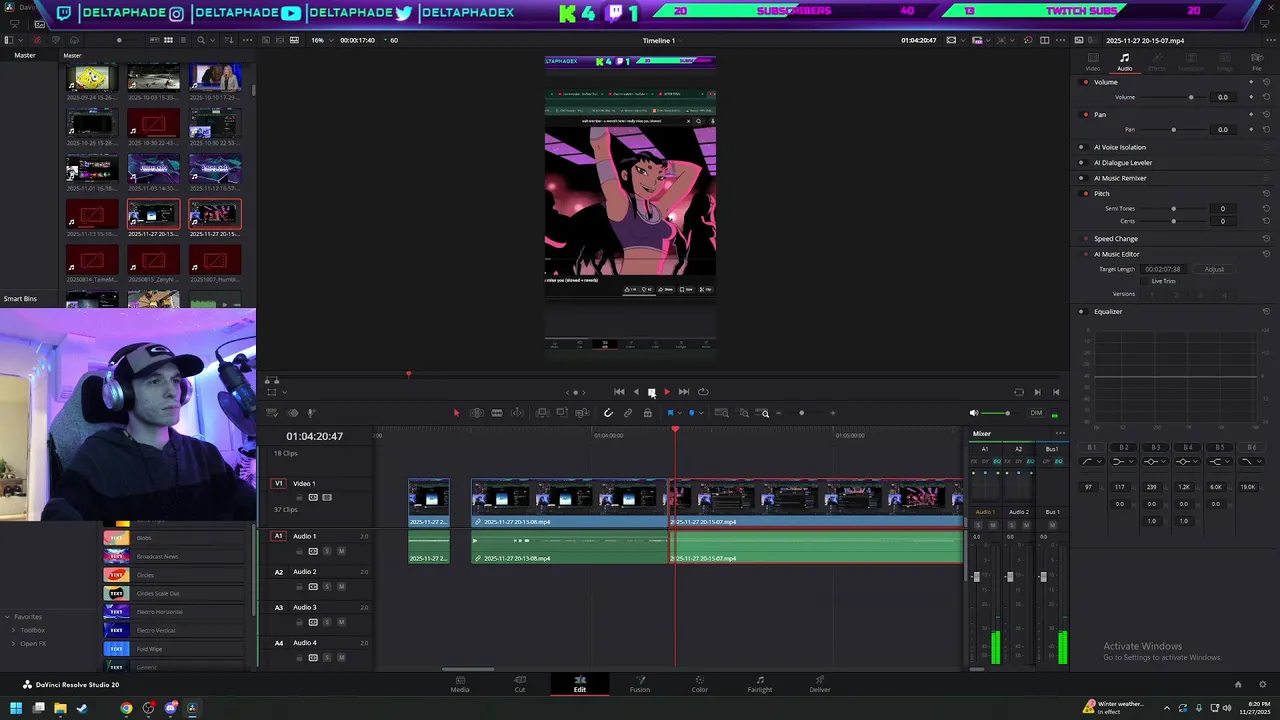Click the speaker mute icon in toolbar

(x=974, y=413)
